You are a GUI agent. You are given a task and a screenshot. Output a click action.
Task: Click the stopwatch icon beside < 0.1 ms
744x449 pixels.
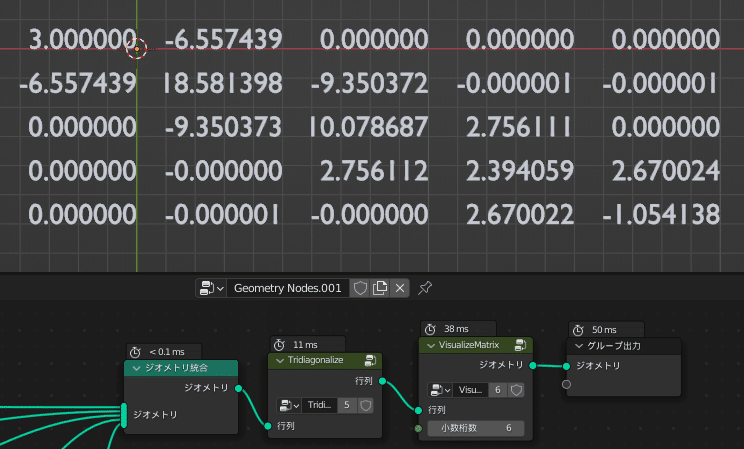pyautogui.click(x=135, y=352)
